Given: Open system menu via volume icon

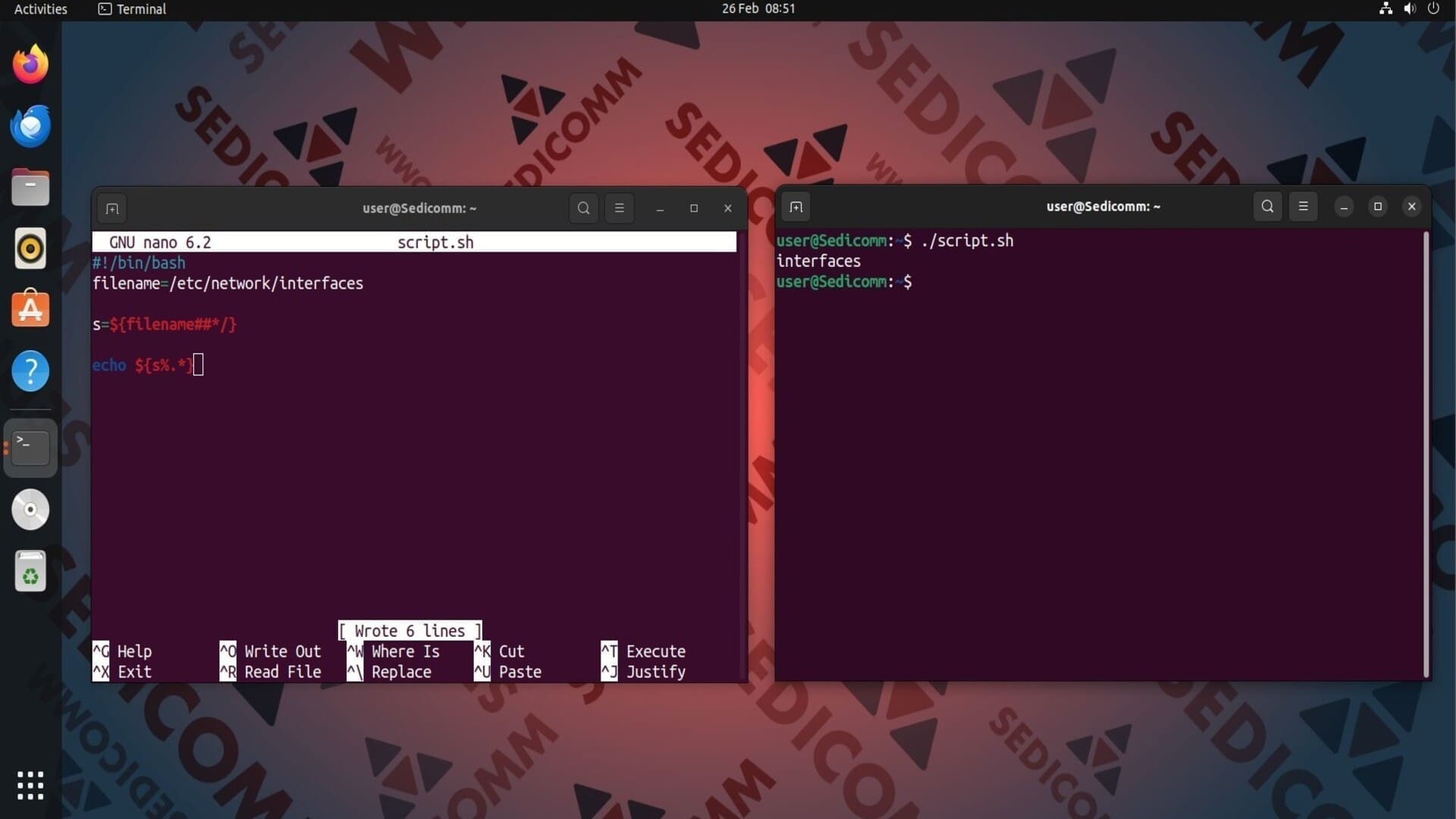Looking at the screenshot, I should pyautogui.click(x=1409, y=9).
